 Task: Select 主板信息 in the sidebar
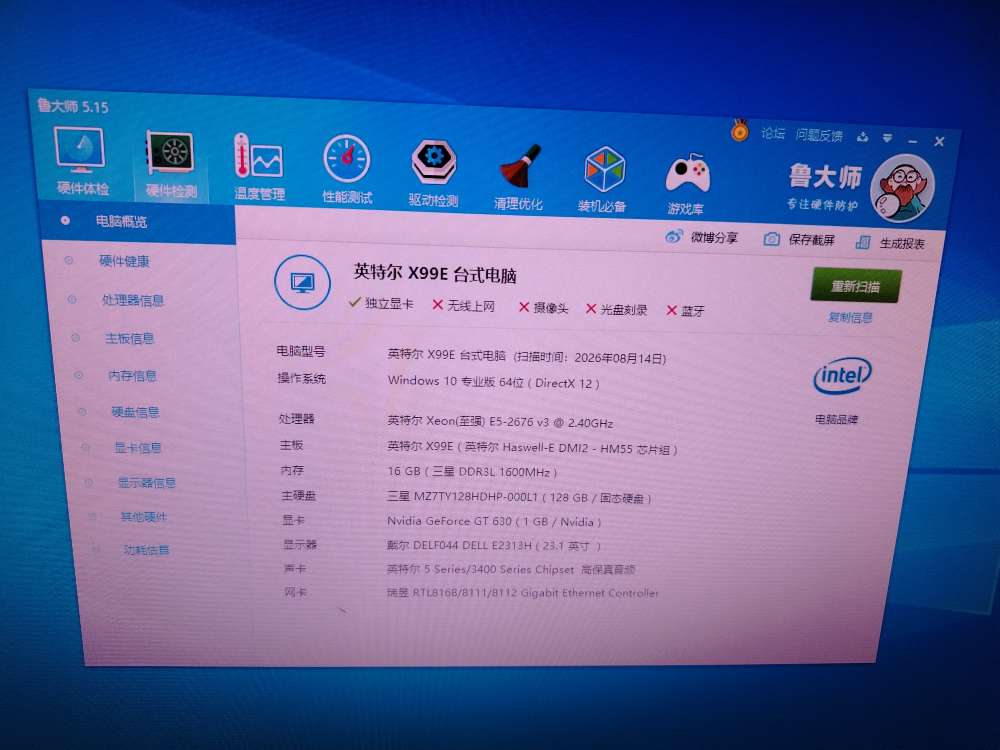click(129, 338)
